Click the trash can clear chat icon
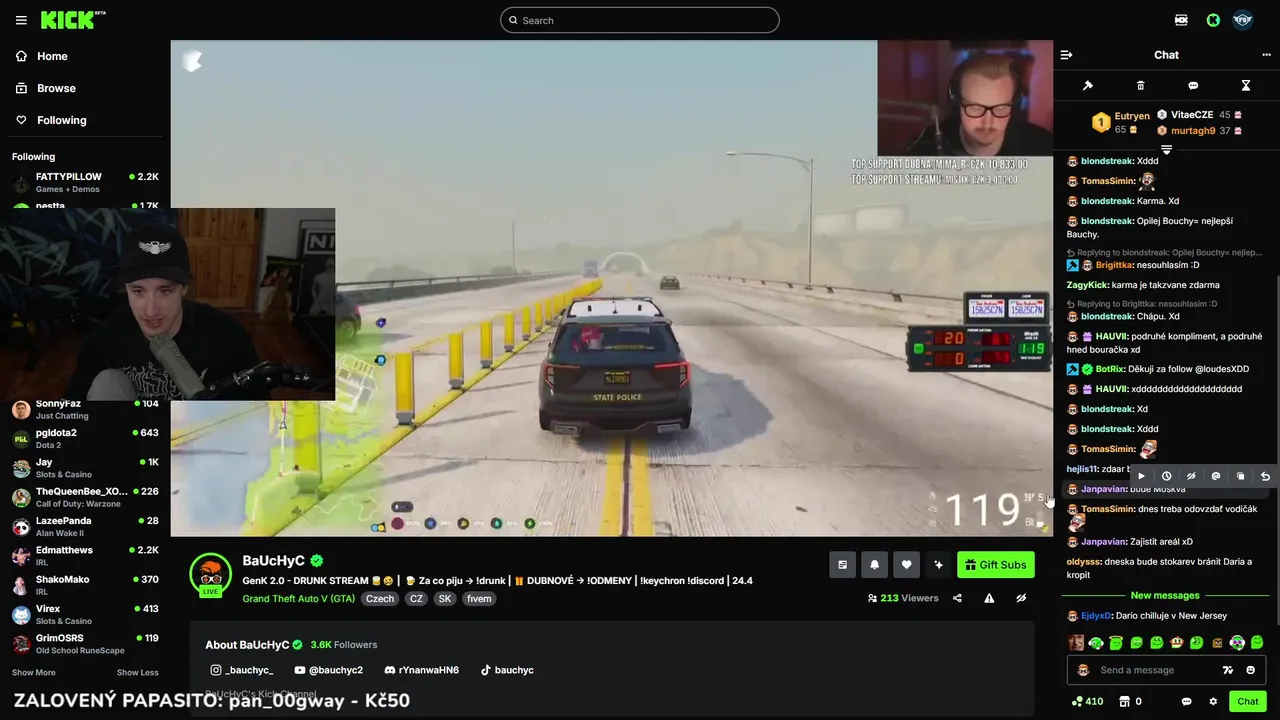This screenshot has height=720, width=1280. (1141, 86)
